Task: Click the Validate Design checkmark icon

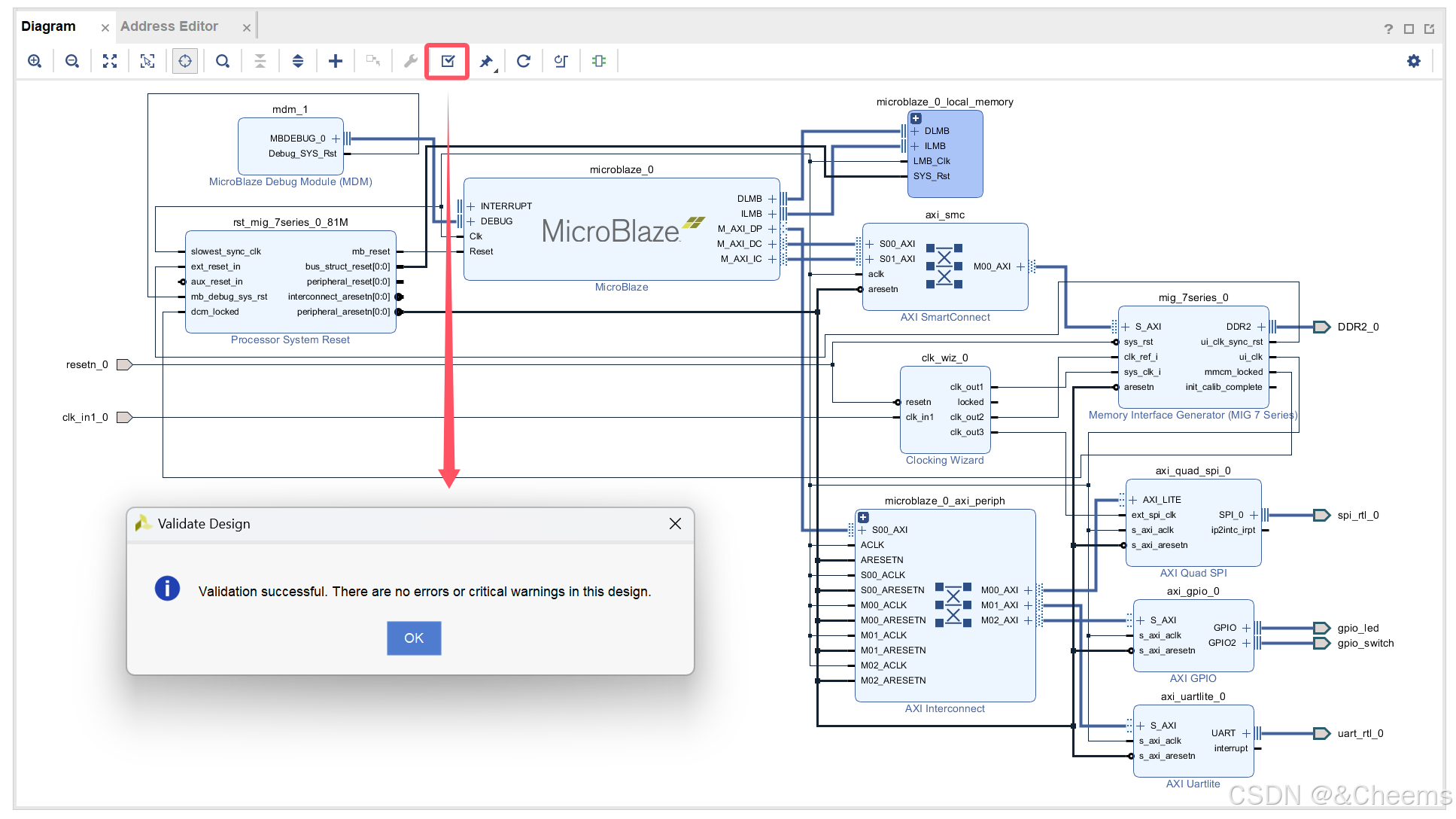Action: click(448, 61)
